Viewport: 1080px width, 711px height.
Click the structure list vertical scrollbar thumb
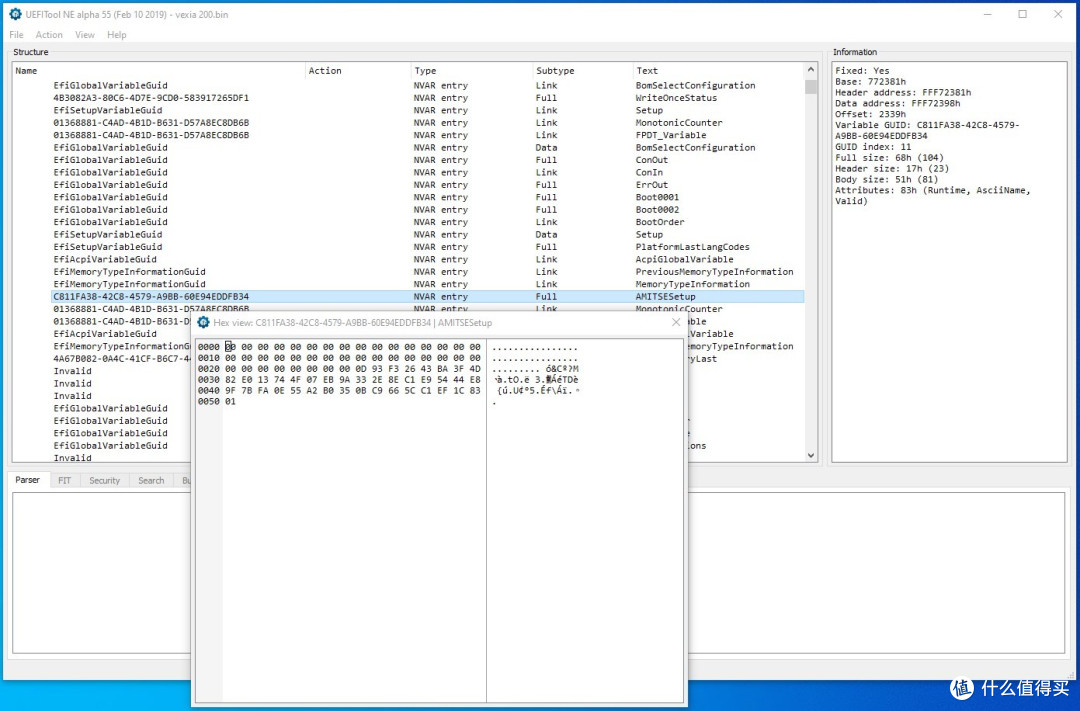coord(811,86)
